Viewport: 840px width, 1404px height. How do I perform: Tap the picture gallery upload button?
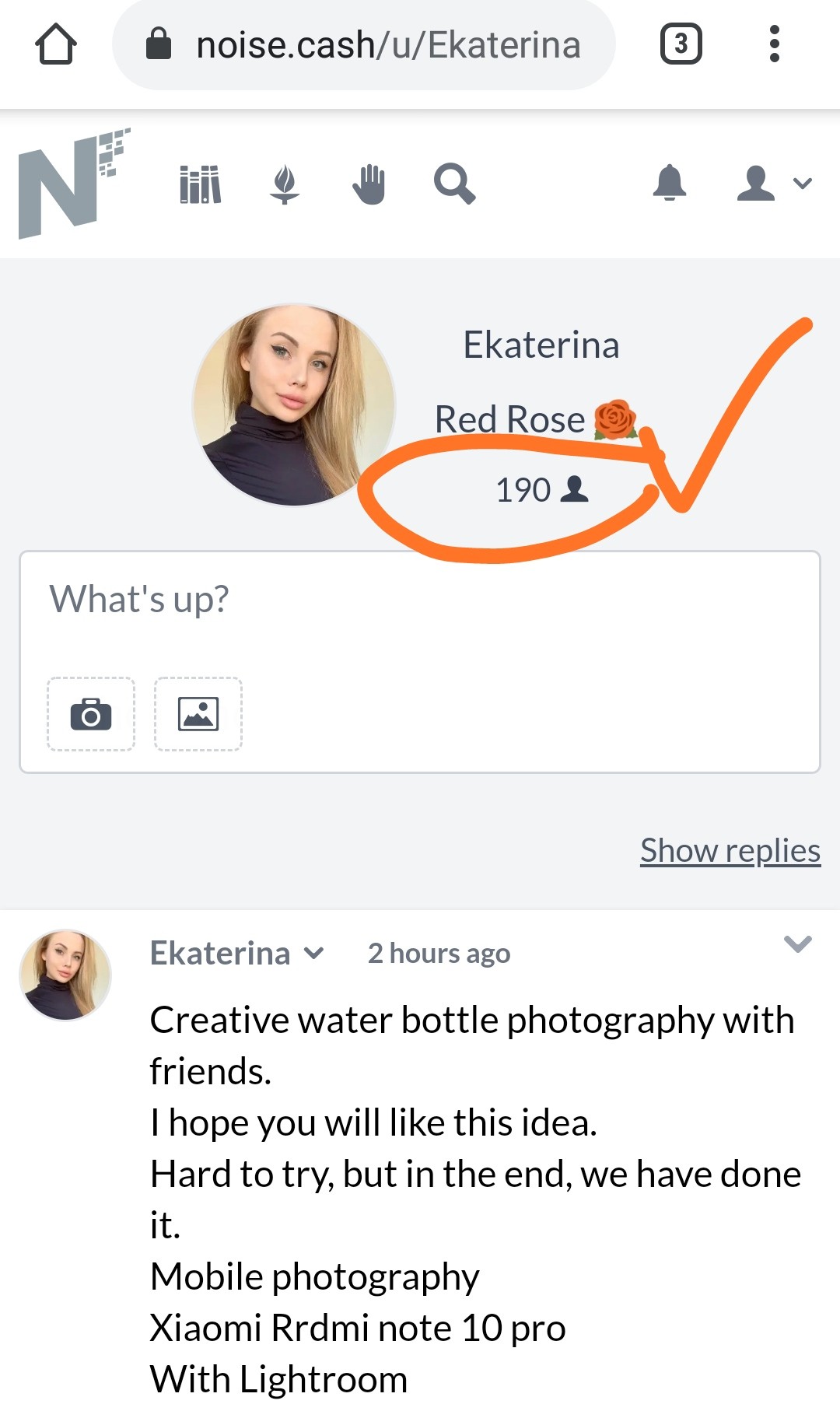tap(198, 714)
